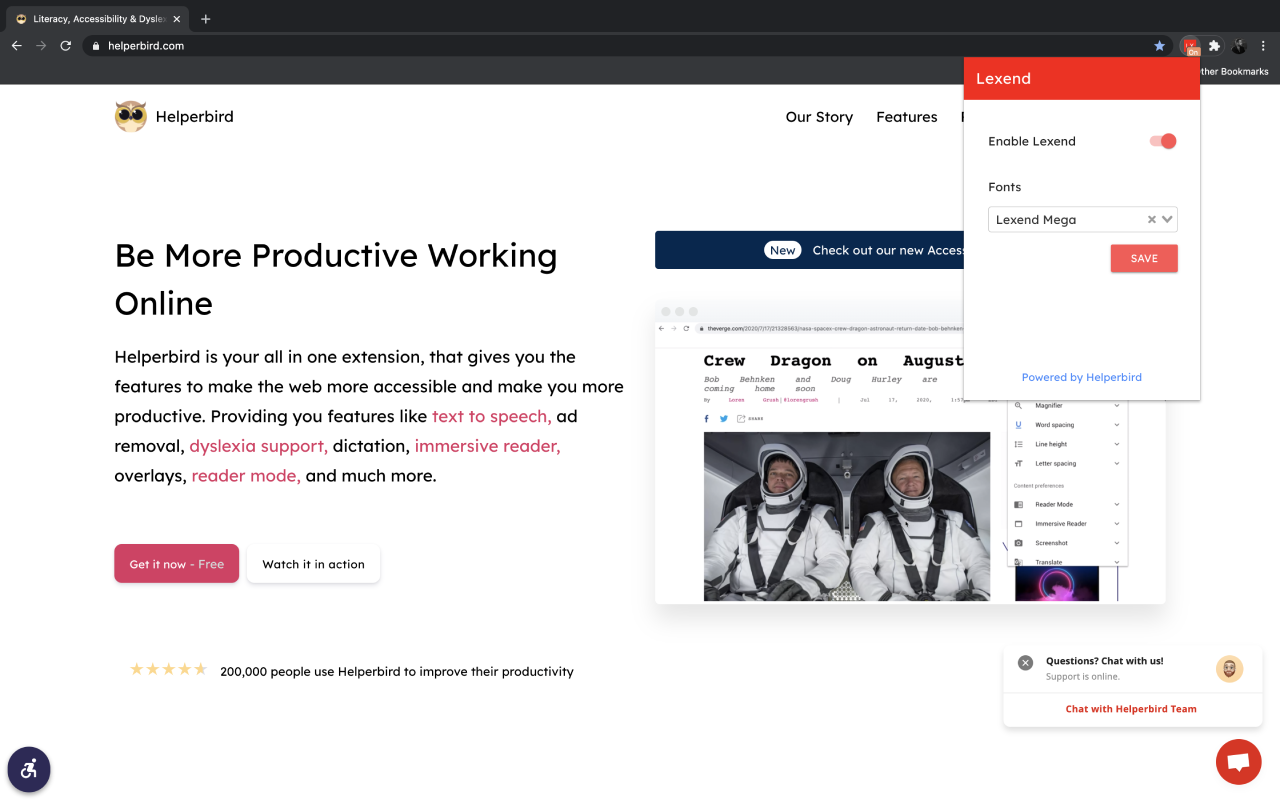Click the support agent avatar
This screenshot has width=1280, height=800.
point(1229,669)
